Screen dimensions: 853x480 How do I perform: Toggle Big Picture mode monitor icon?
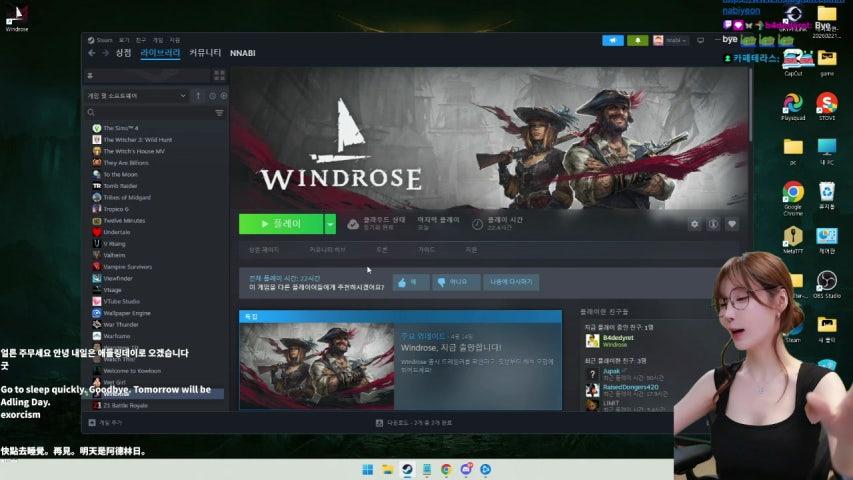pos(701,40)
